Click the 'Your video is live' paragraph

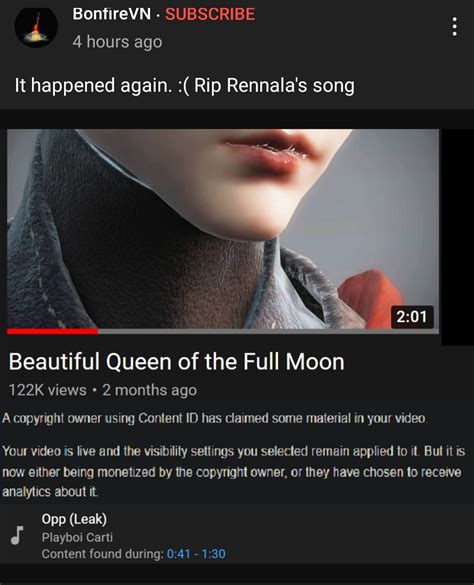(x=234, y=472)
